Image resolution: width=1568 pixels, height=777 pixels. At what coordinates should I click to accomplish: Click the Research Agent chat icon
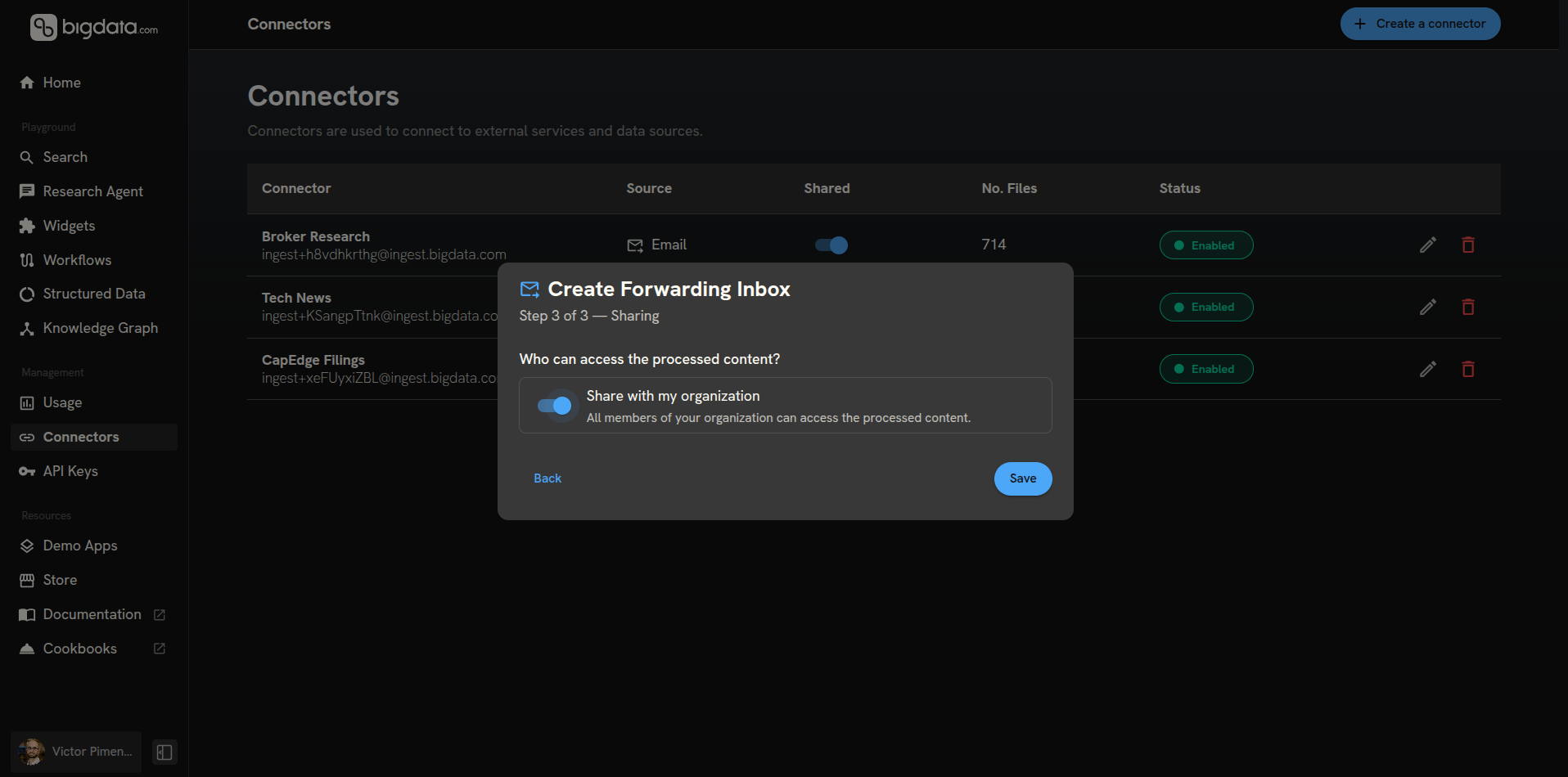coord(27,191)
